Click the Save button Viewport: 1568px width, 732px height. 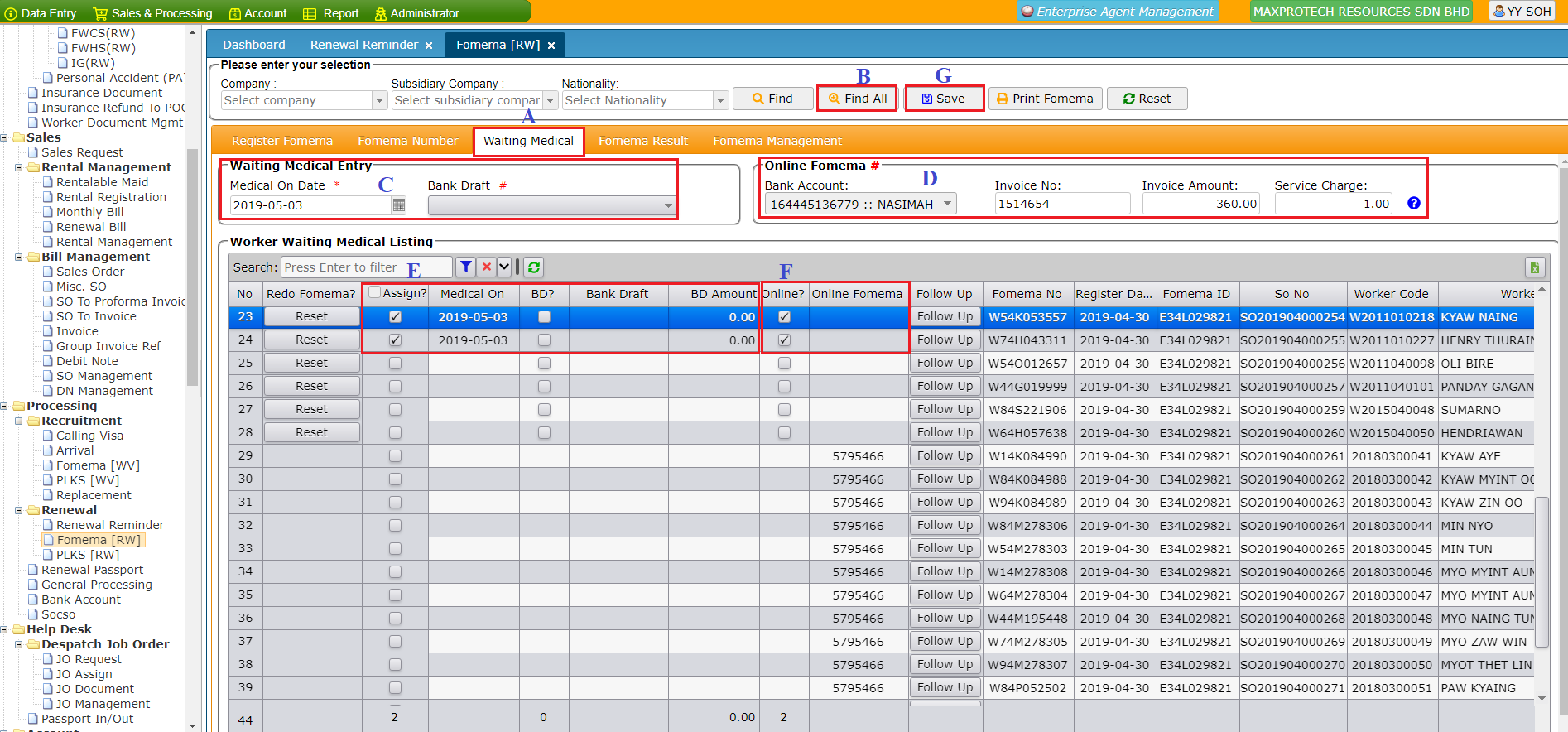click(x=944, y=99)
